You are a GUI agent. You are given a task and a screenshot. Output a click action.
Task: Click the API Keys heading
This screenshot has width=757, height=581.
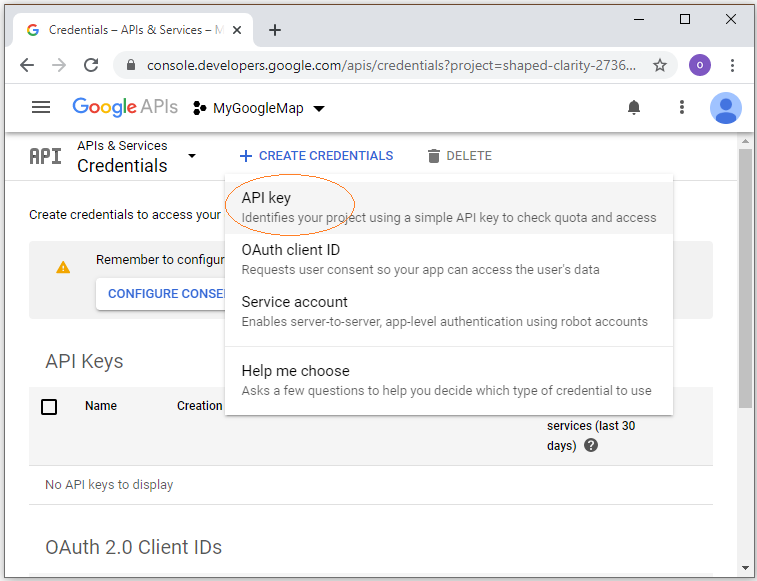coord(84,361)
